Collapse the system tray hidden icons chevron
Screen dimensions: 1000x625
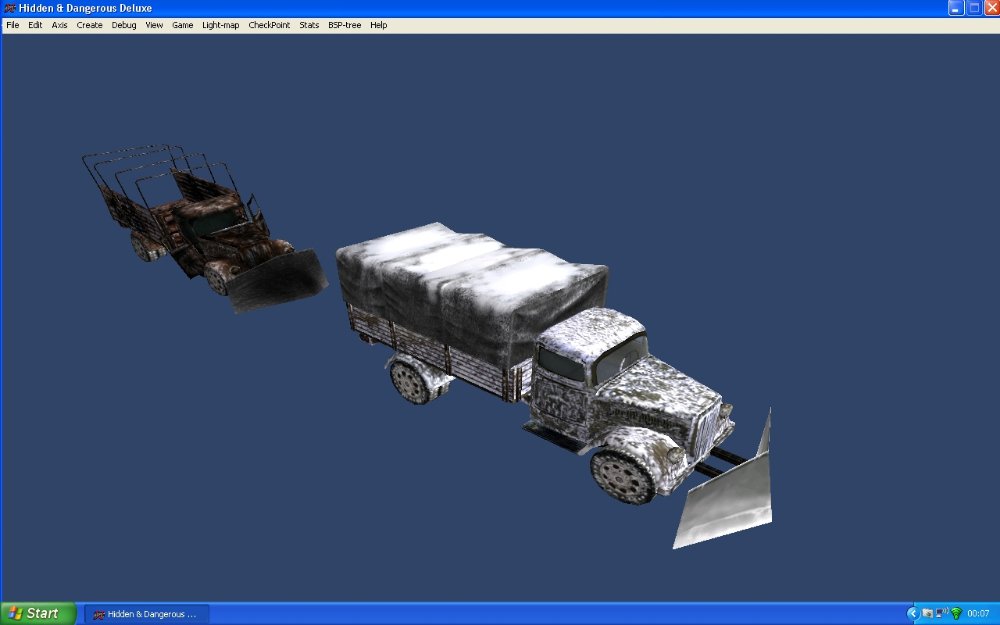pos(913,612)
